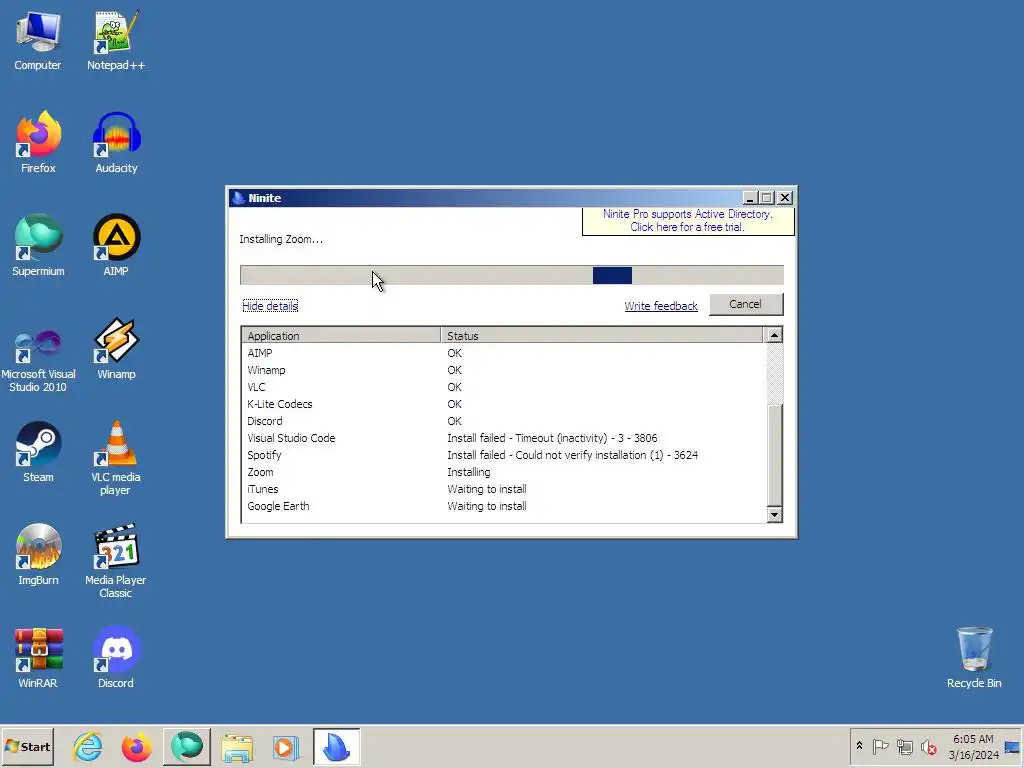
Task: Open the Computer desktop icon
Action: (x=38, y=40)
